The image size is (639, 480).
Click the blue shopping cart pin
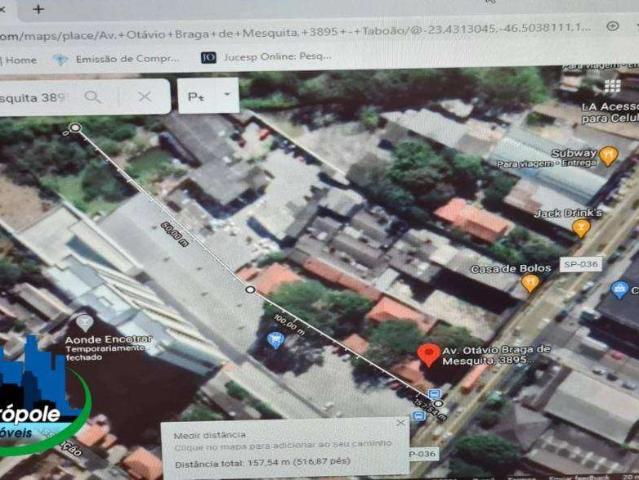[x=275, y=340]
